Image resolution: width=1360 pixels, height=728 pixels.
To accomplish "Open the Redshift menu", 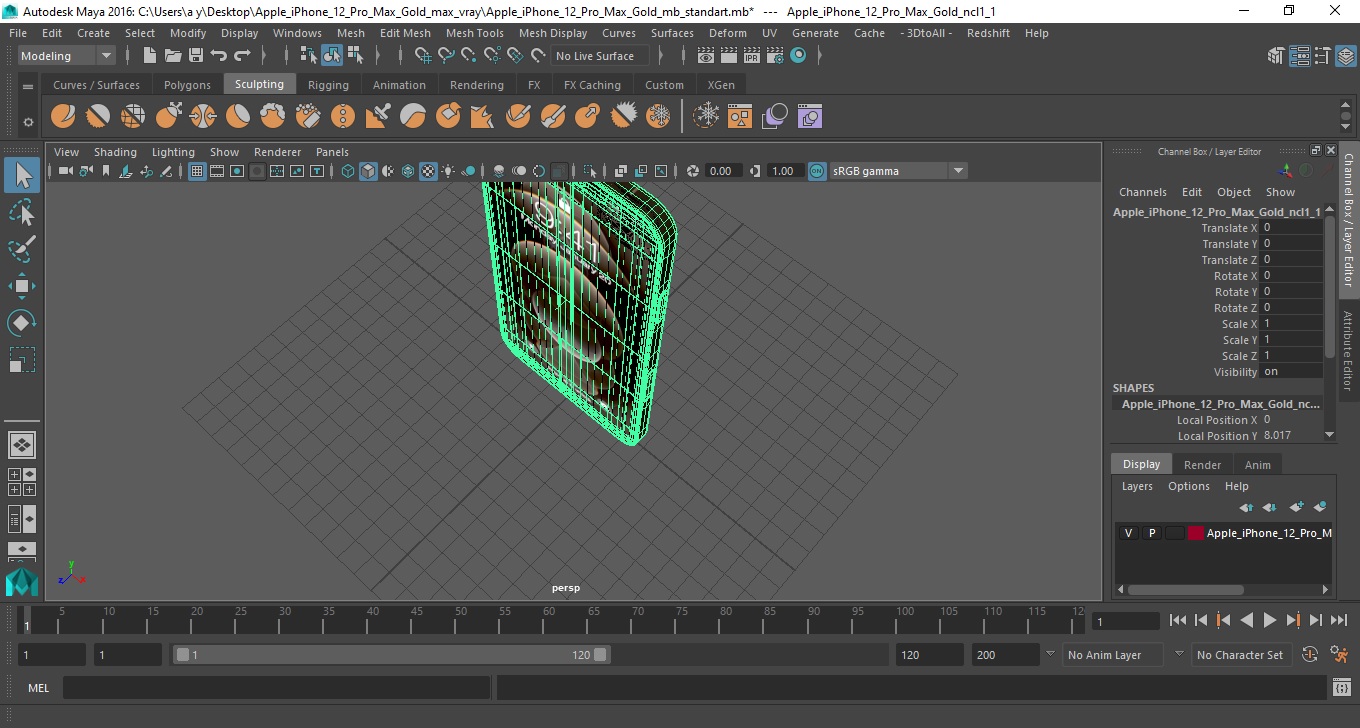I will click(x=988, y=33).
